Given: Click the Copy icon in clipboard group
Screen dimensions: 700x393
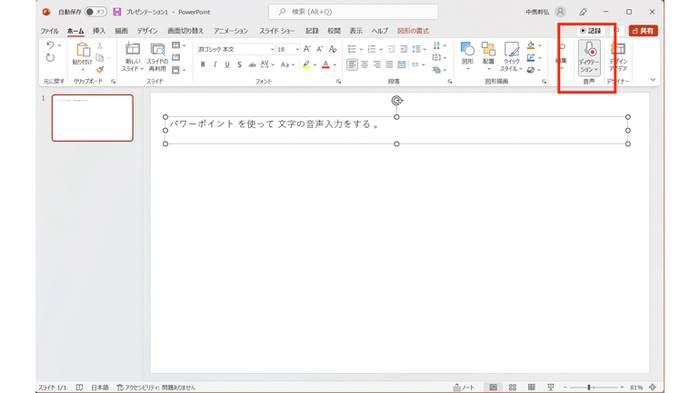Looking at the screenshot, I should (100, 58).
